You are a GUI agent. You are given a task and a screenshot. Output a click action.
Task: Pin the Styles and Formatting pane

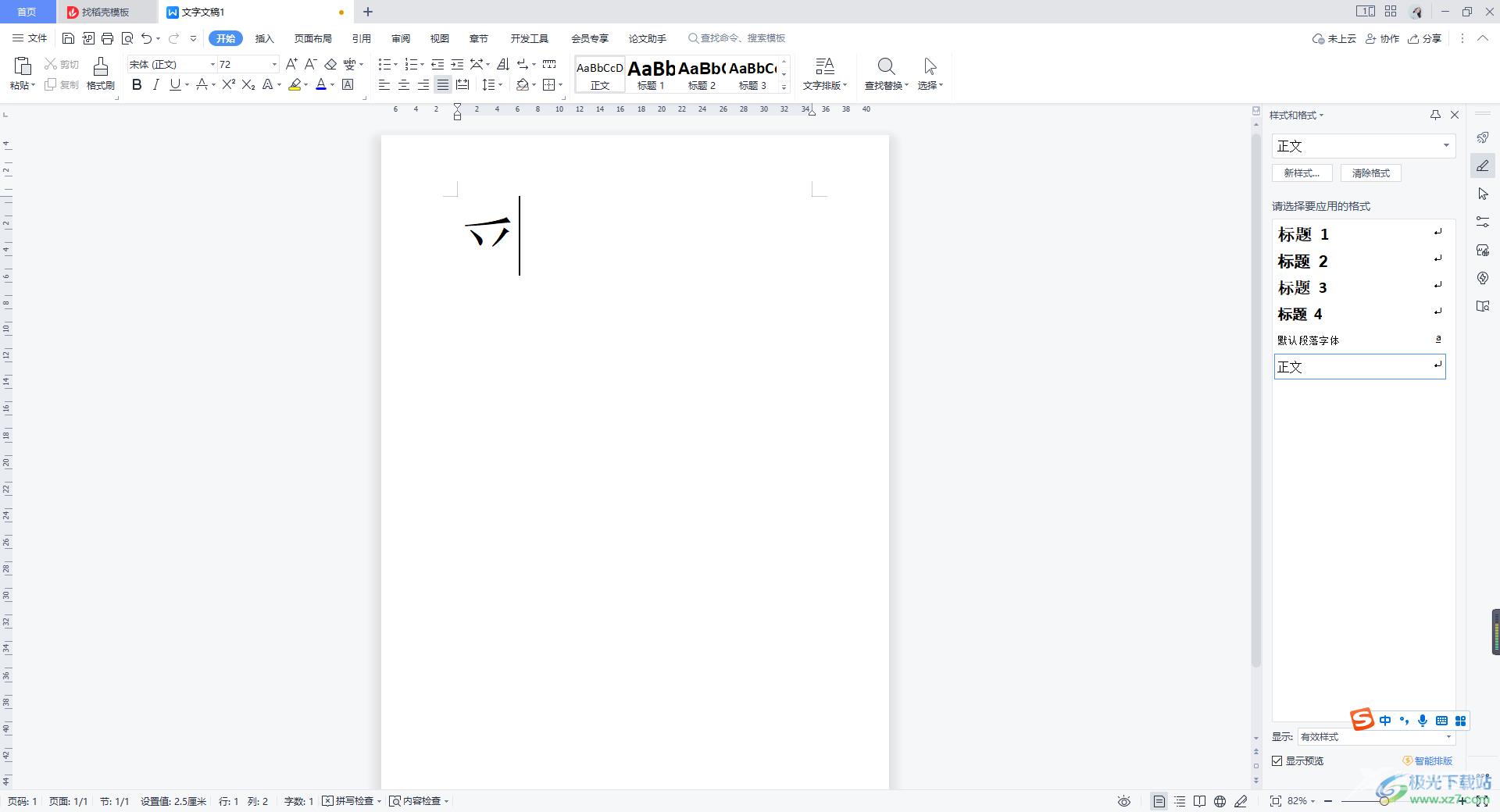[x=1435, y=115]
